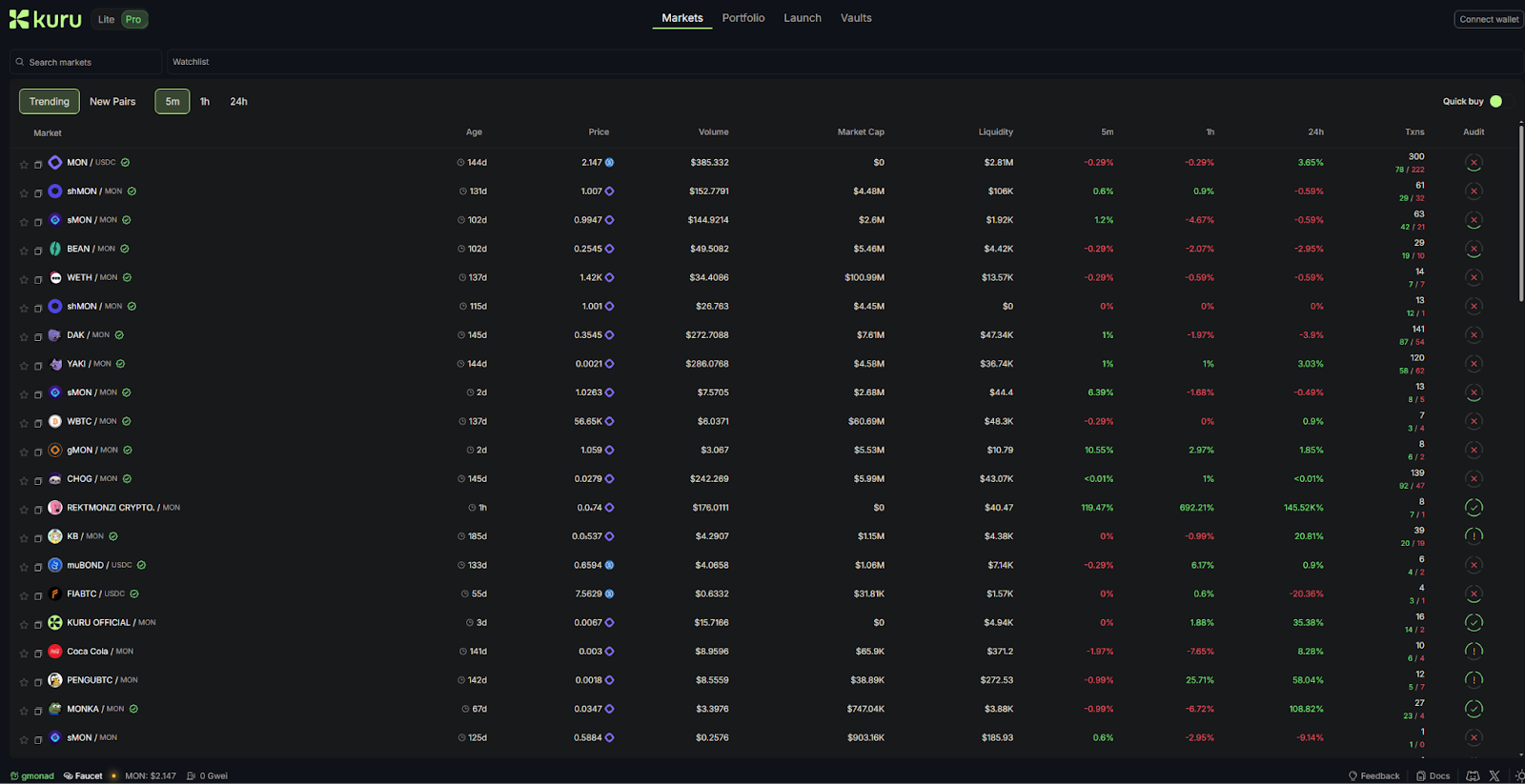Open the Markets tab

pyautogui.click(x=682, y=18)
